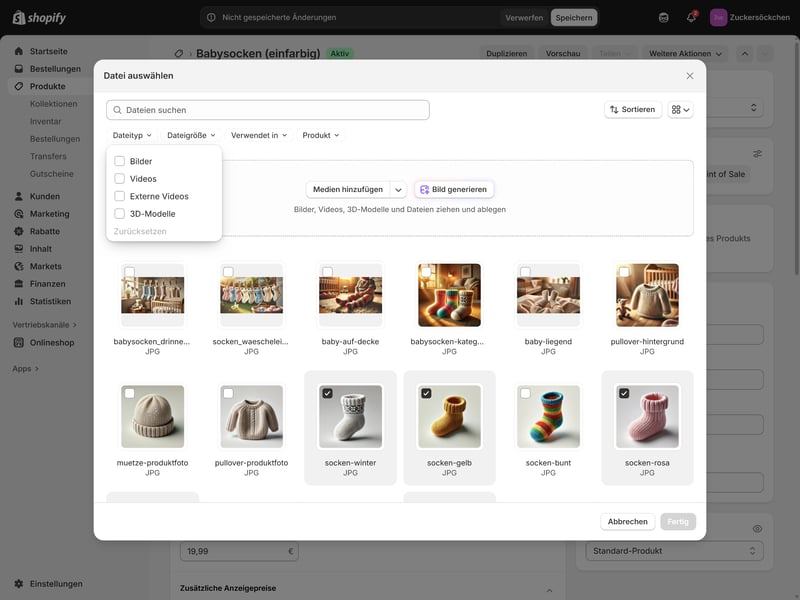The width and height of the screenshot is (800, 600).
Task: Expand the Dateigröße filter dropdown
Action: 190,135
